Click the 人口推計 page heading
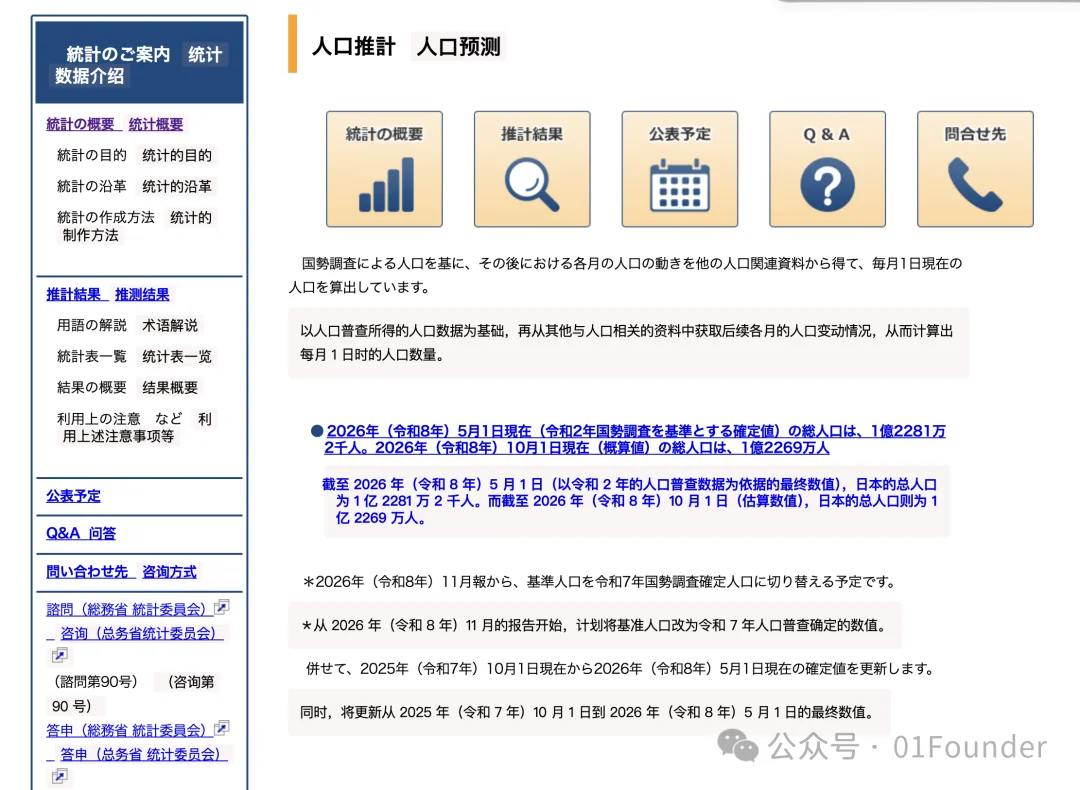1080x790 pixels. click(x=354, y=47)
